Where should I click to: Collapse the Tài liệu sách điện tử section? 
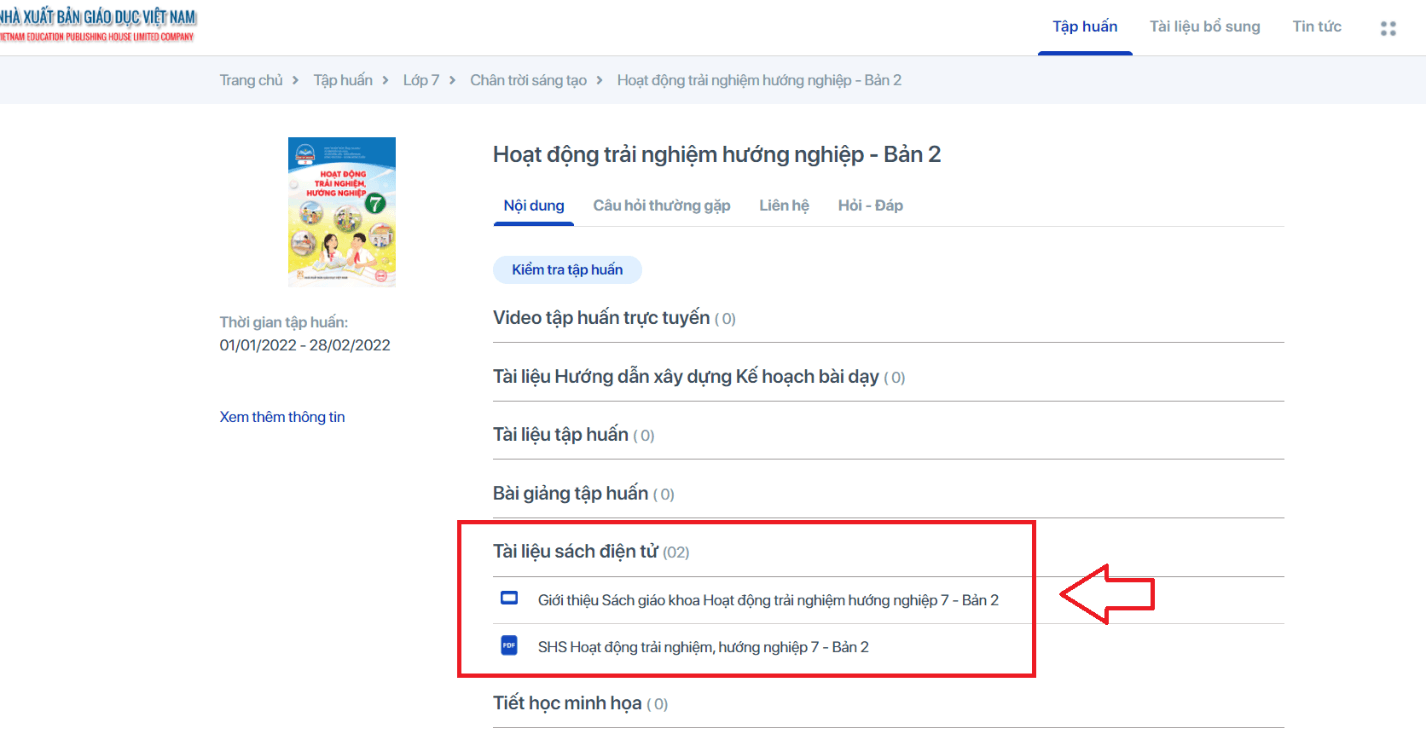[x=888, y=551]
